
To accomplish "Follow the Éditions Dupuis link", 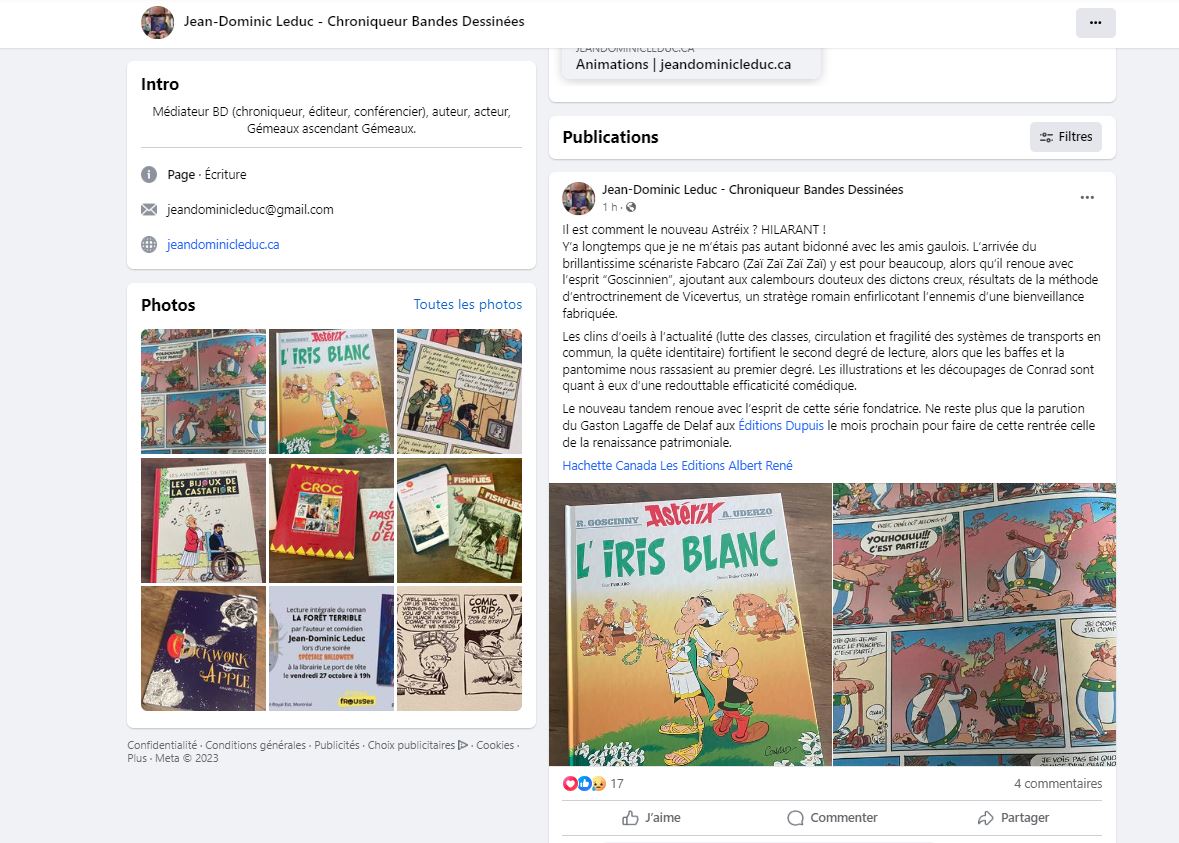I will (781, 426).
